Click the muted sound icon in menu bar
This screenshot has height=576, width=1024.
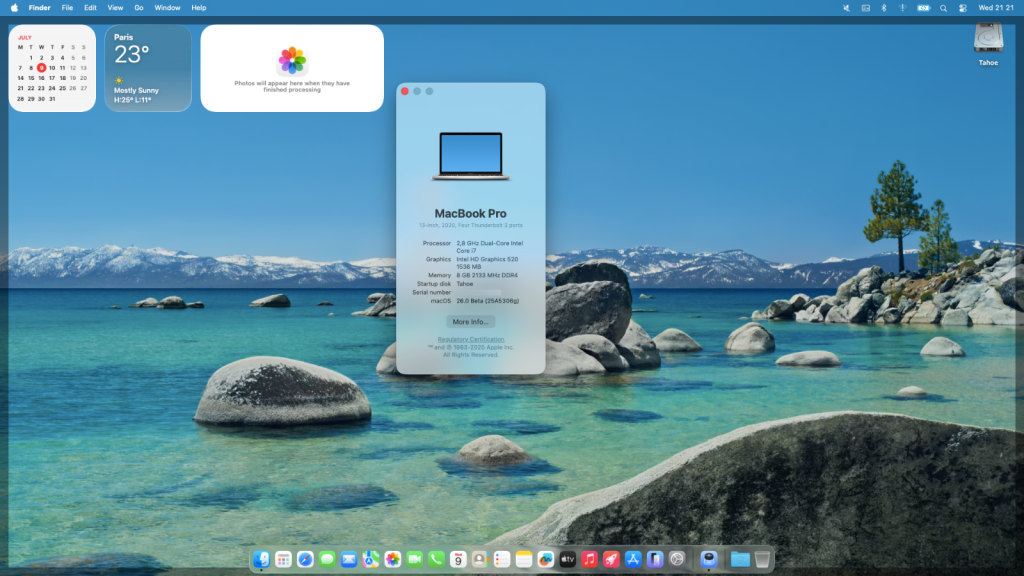click(x=847, y=8)
